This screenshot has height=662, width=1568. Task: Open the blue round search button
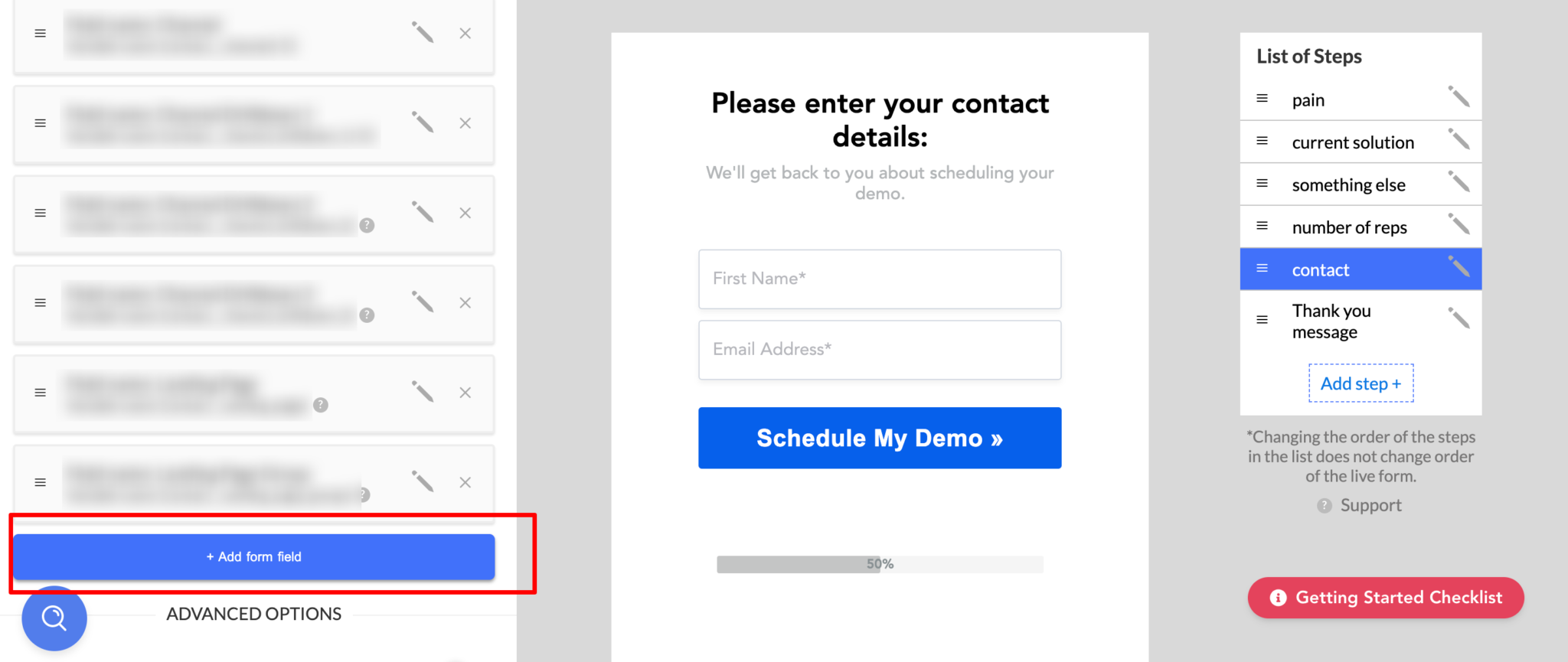point(54,618)
